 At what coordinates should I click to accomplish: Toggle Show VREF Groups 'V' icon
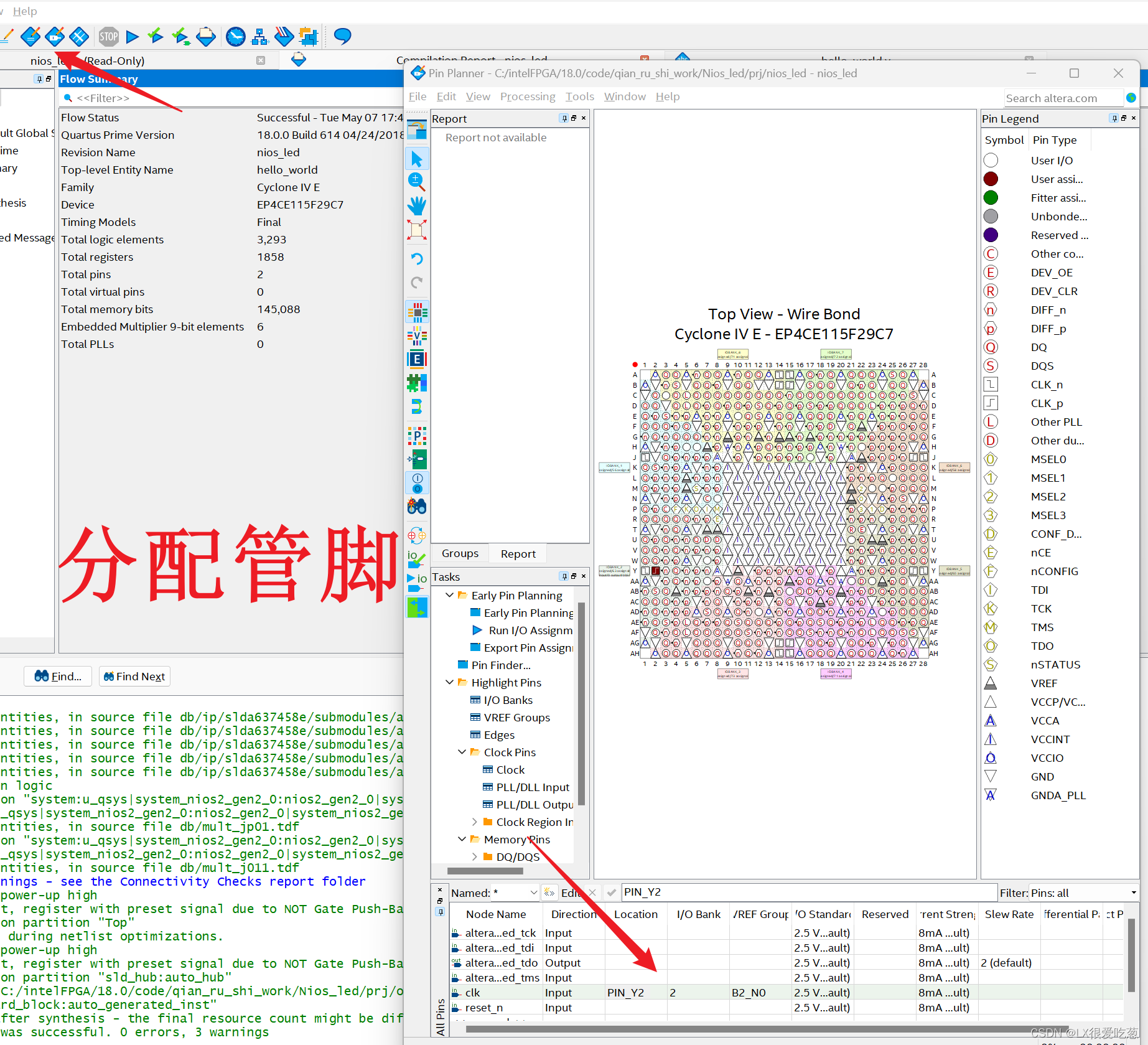417,336
